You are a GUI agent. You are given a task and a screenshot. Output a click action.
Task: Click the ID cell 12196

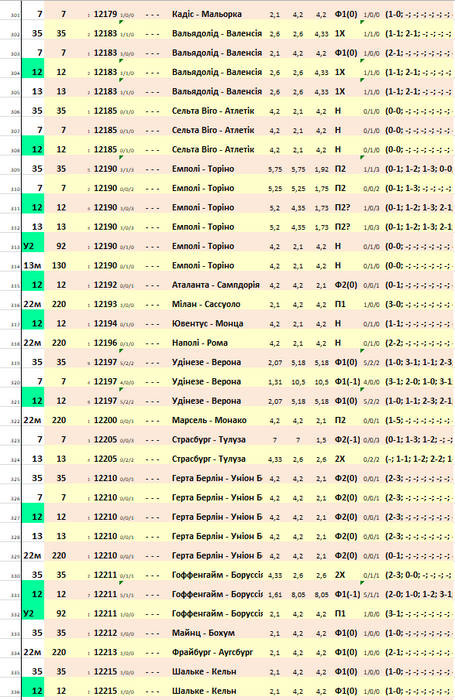(x=105, y=343)
